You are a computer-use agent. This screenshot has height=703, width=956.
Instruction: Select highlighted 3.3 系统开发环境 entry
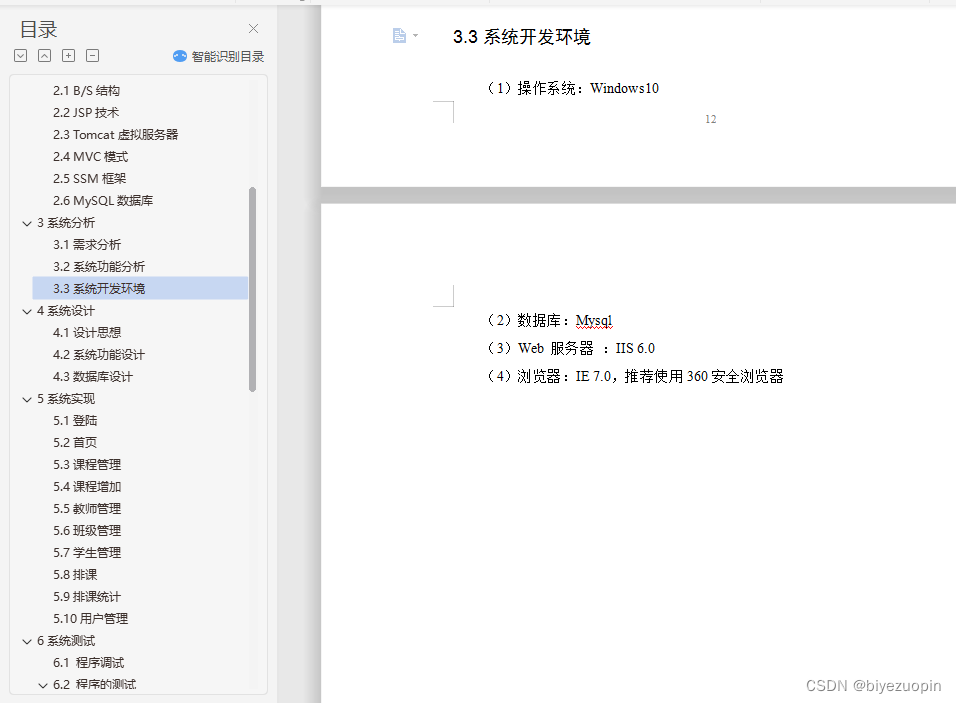click(x=140, y=288)
